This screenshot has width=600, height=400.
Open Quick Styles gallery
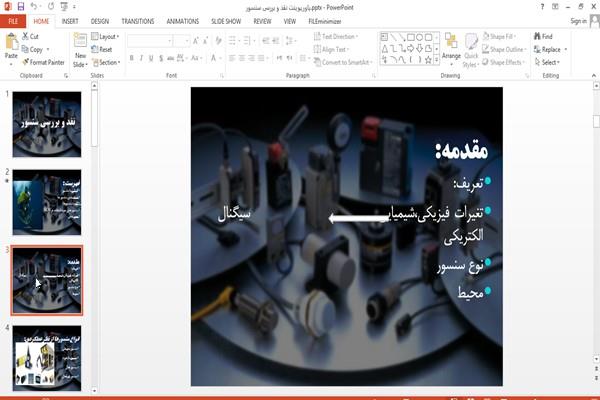click(x=471, y=51)
